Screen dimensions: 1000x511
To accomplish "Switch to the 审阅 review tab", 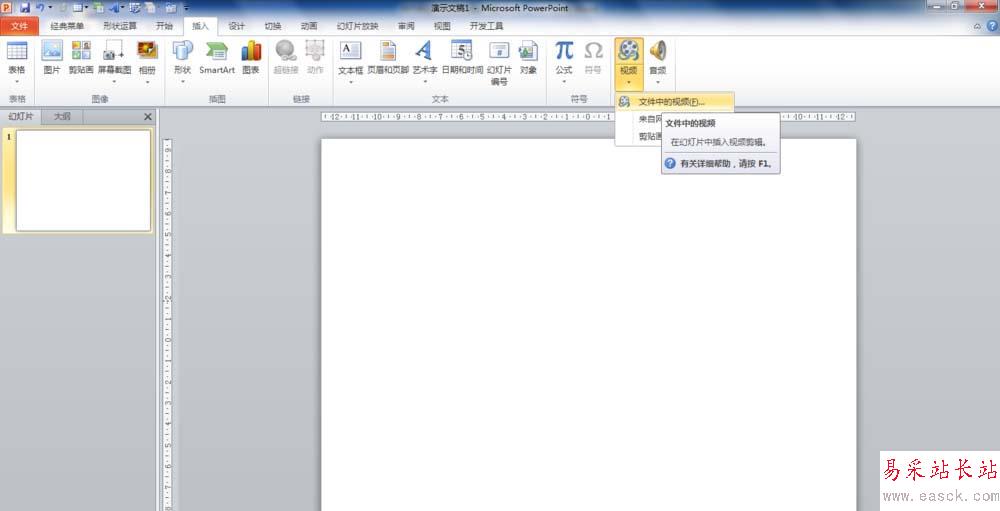I will pyautogui.click(x=406, y=26).
